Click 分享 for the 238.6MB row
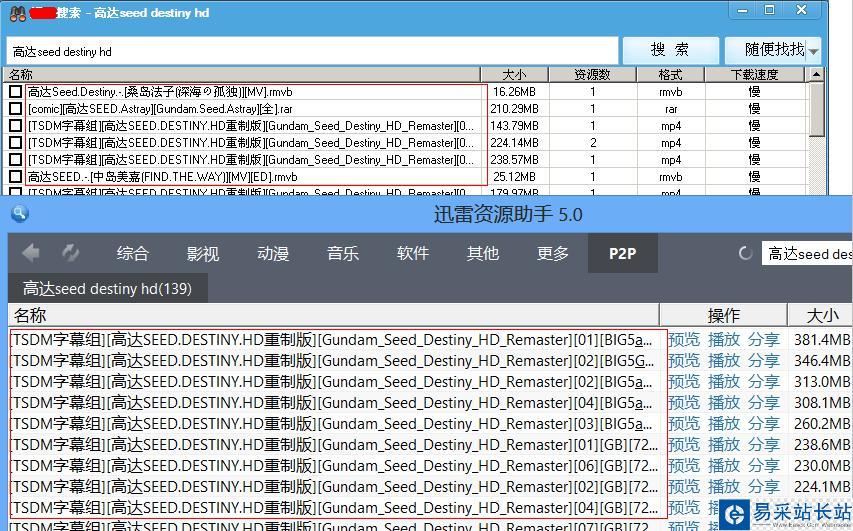The image size is (853, 531). tap(764, 444)
